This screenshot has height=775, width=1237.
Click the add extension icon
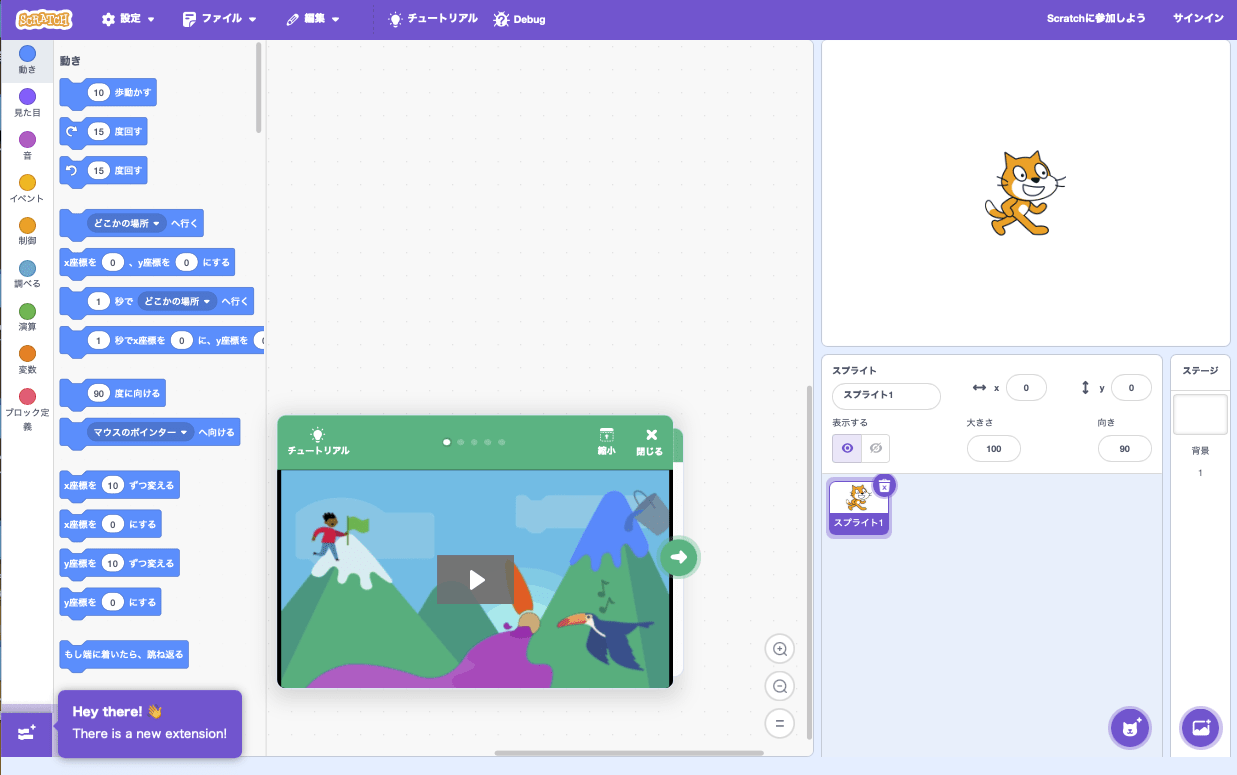(26, 733)
